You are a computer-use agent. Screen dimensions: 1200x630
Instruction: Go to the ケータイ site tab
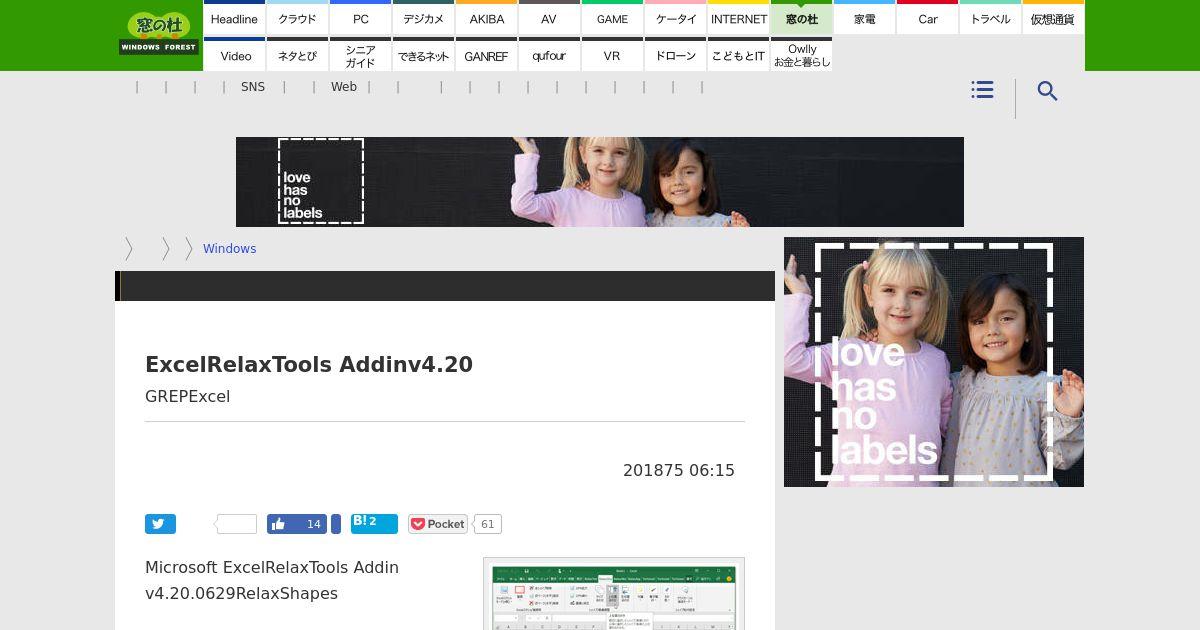coord(675,19)
